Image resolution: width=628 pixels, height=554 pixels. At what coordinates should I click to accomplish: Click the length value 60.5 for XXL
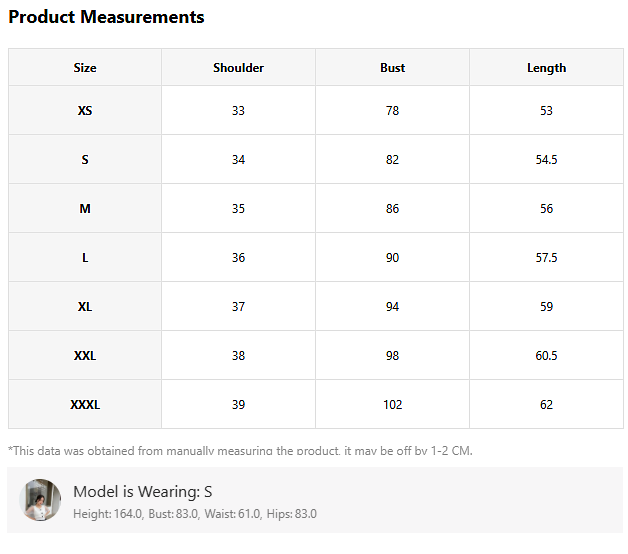(x=546, y=356)
